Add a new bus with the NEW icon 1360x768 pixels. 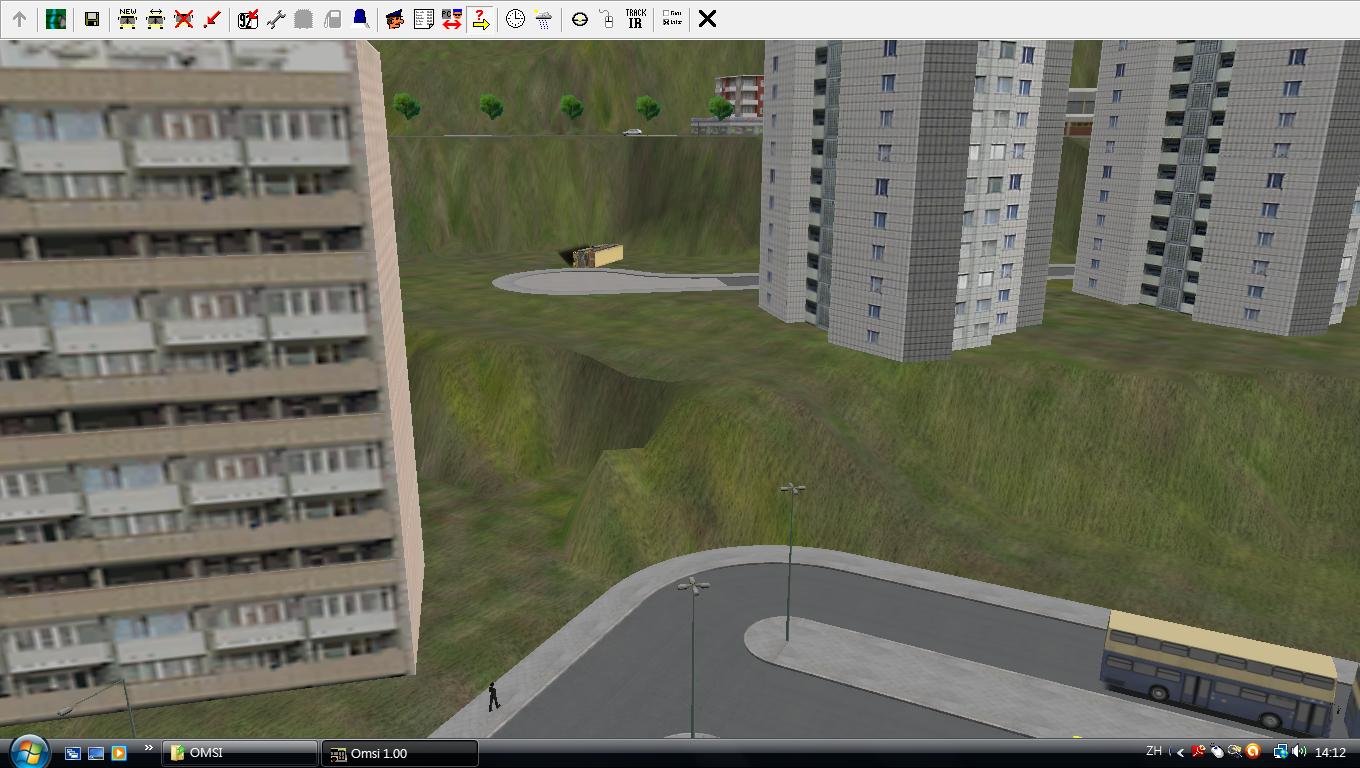(x=127, y=19)
